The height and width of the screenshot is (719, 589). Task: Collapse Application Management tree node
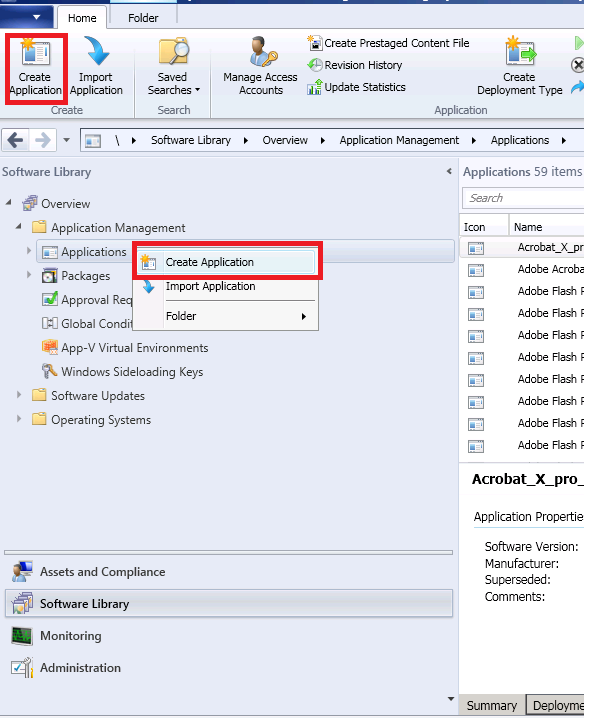point(19,226)
